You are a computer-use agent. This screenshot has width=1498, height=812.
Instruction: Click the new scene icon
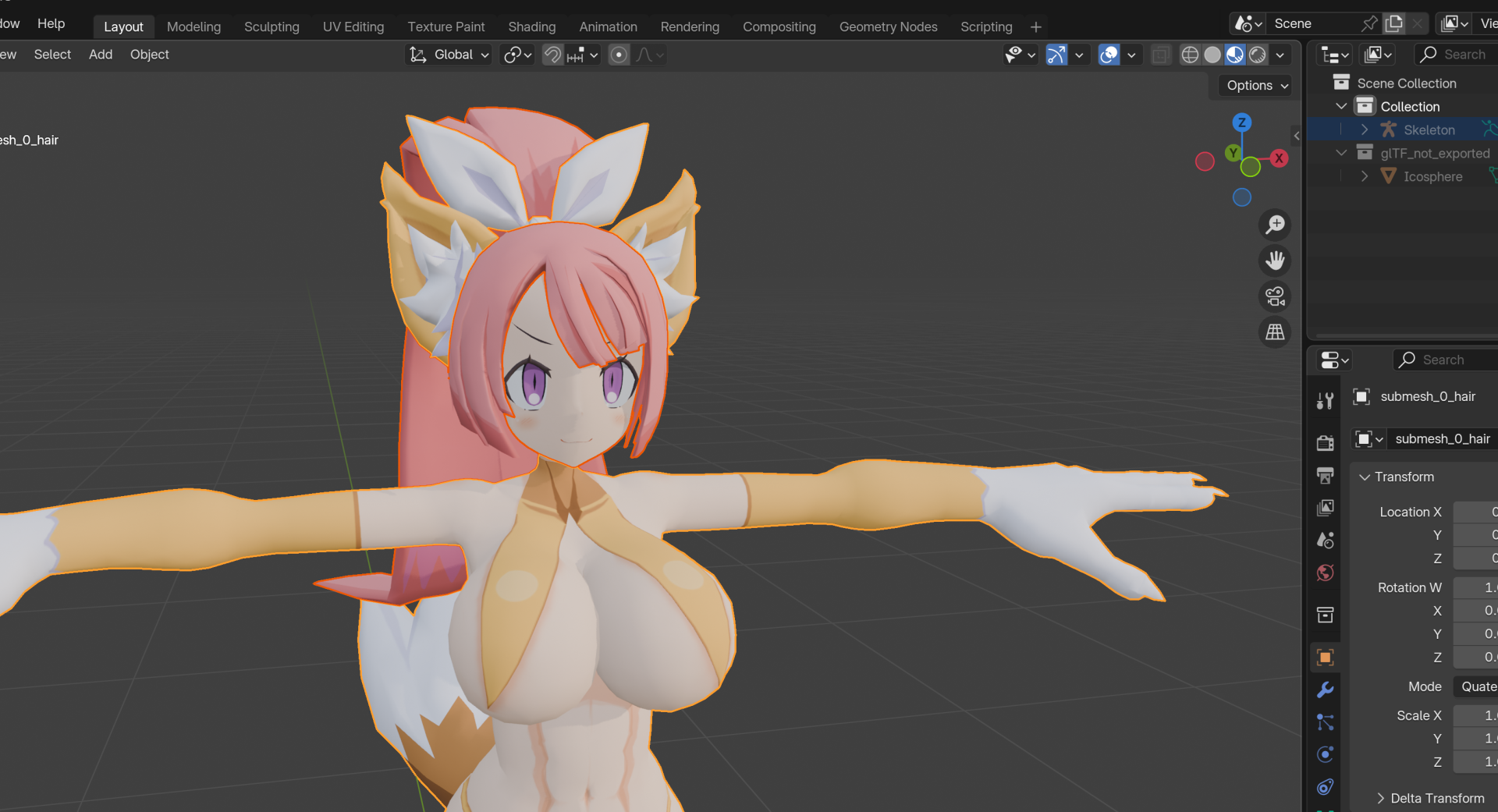(1394, 23)
